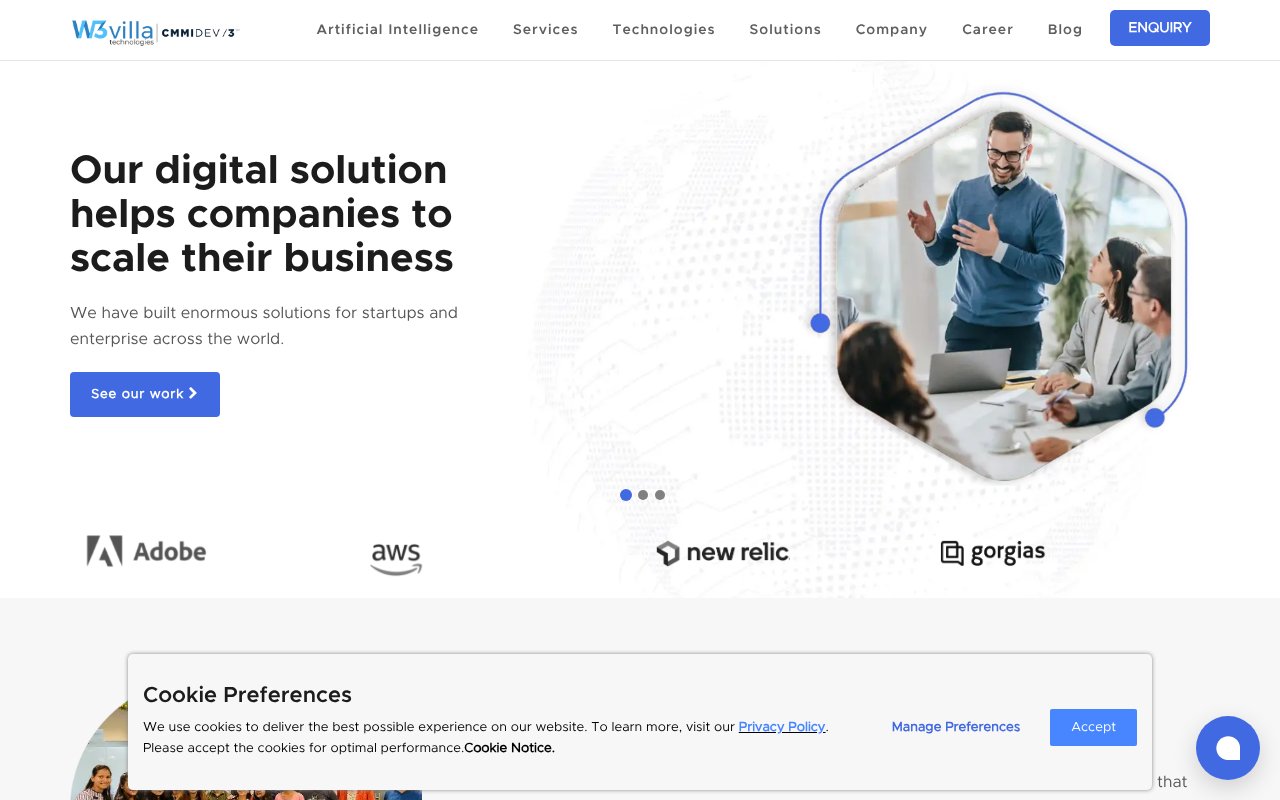The width and height of the screenshot is (1280, 800).
Task: Accept the cookie preferences
Action: pos(1093,727)
